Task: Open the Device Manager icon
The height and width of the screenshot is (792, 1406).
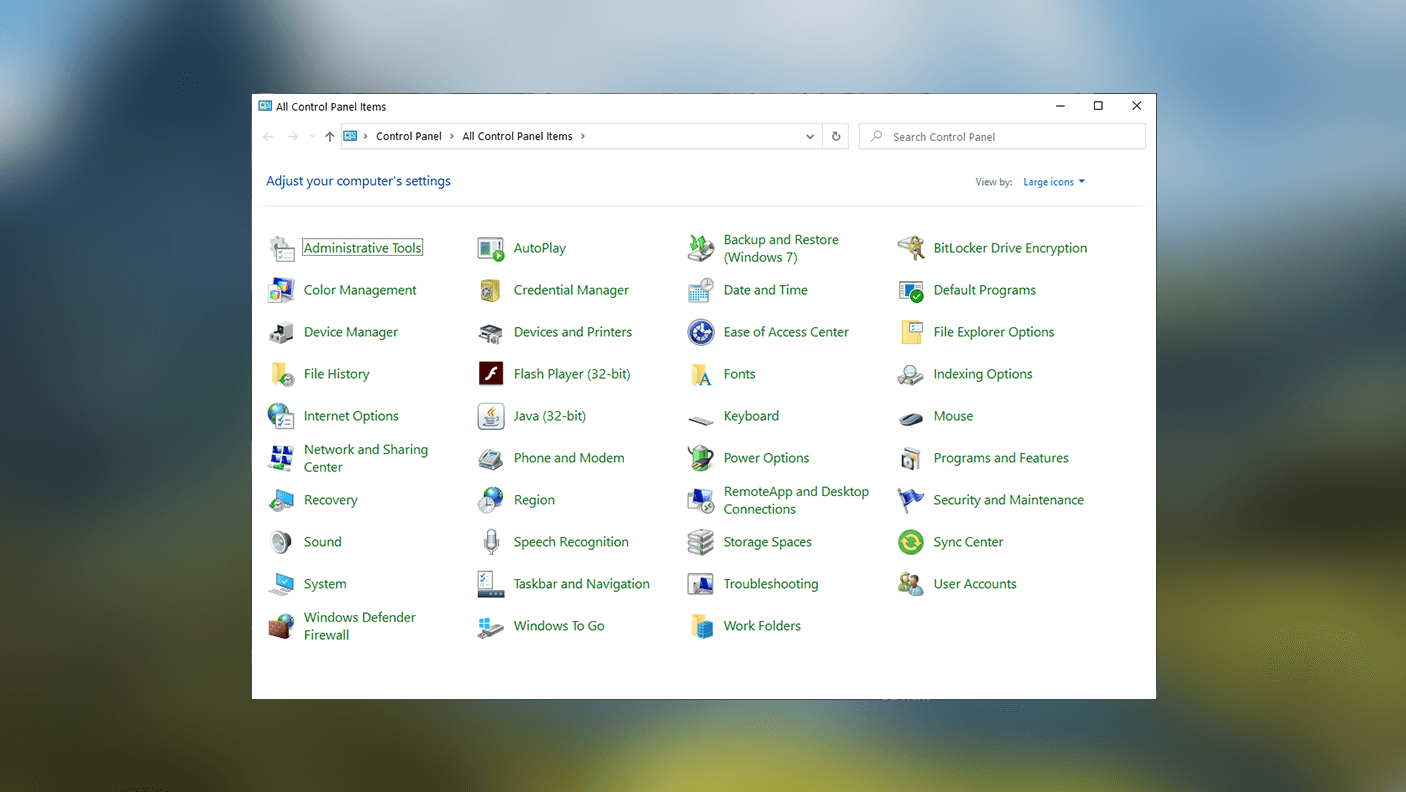Action: [281, 332]
